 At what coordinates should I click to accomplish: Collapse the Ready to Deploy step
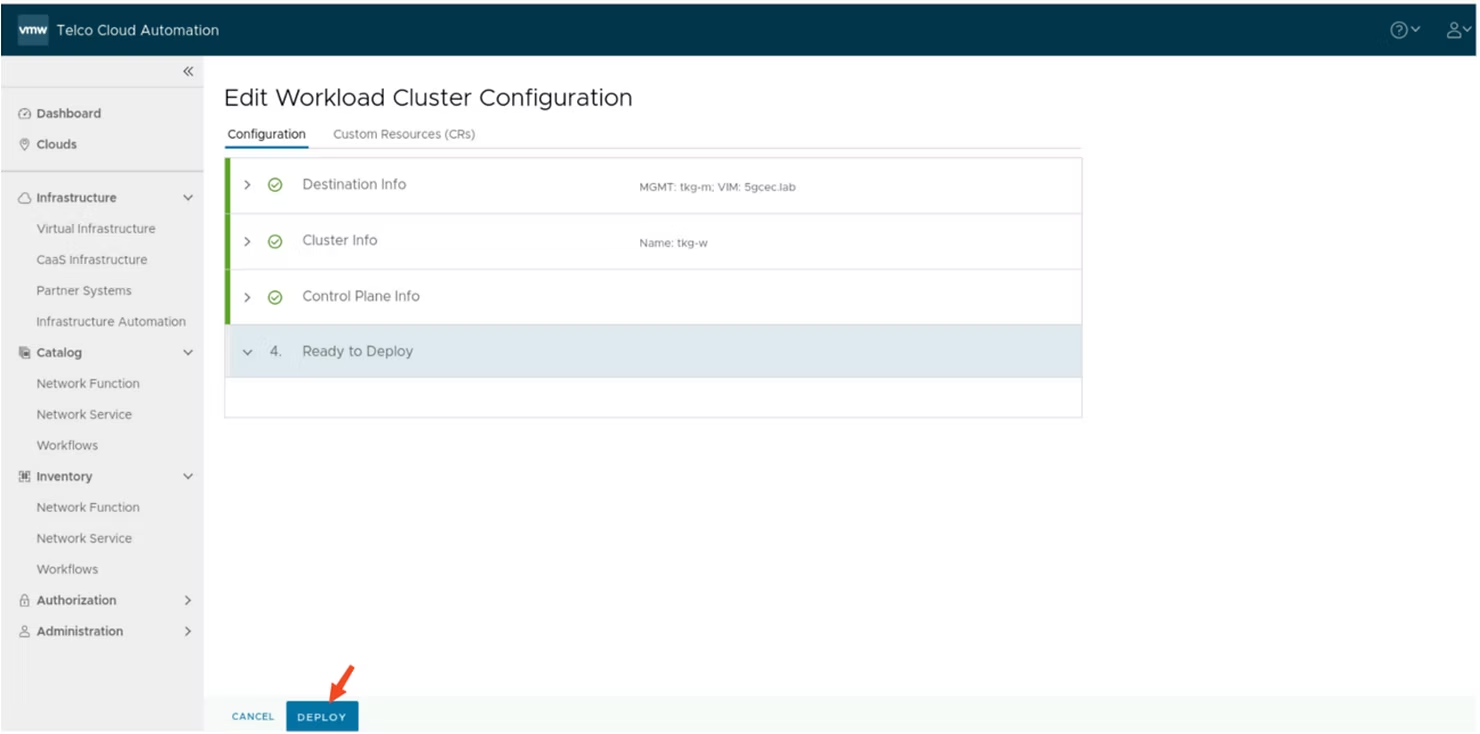click(248, 352)
